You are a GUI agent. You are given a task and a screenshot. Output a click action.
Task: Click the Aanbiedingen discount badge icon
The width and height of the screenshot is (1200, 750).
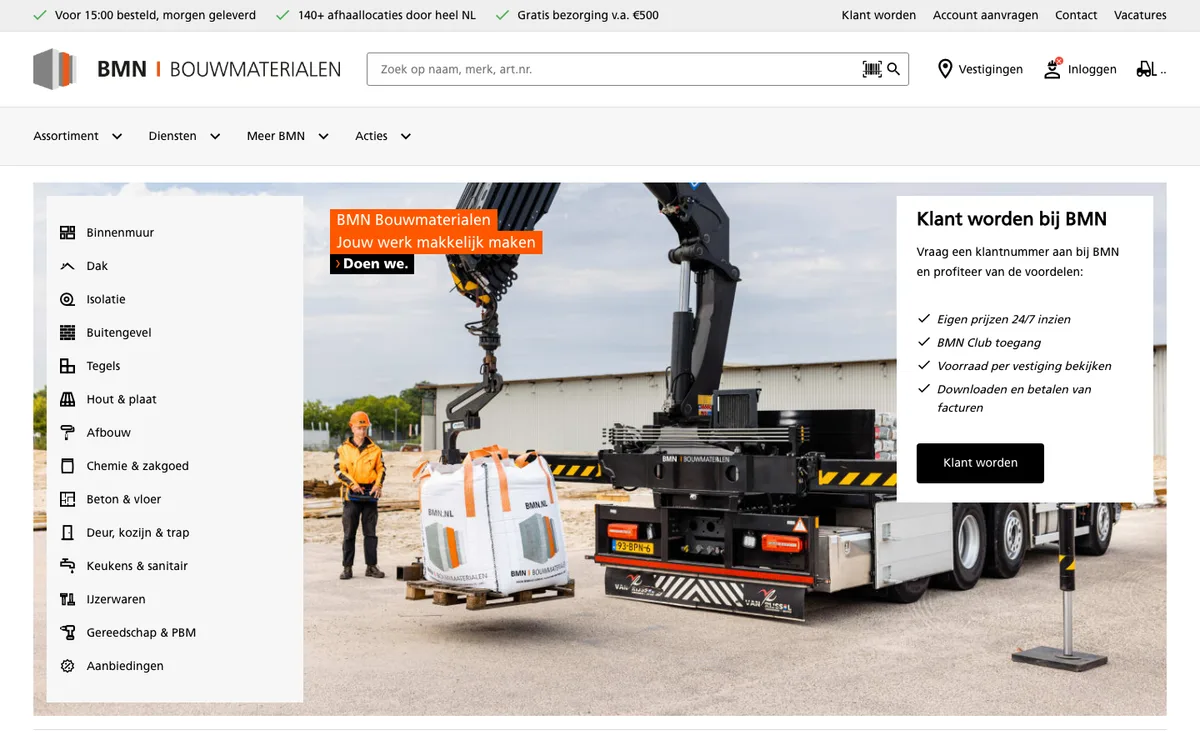click(67, 666)
